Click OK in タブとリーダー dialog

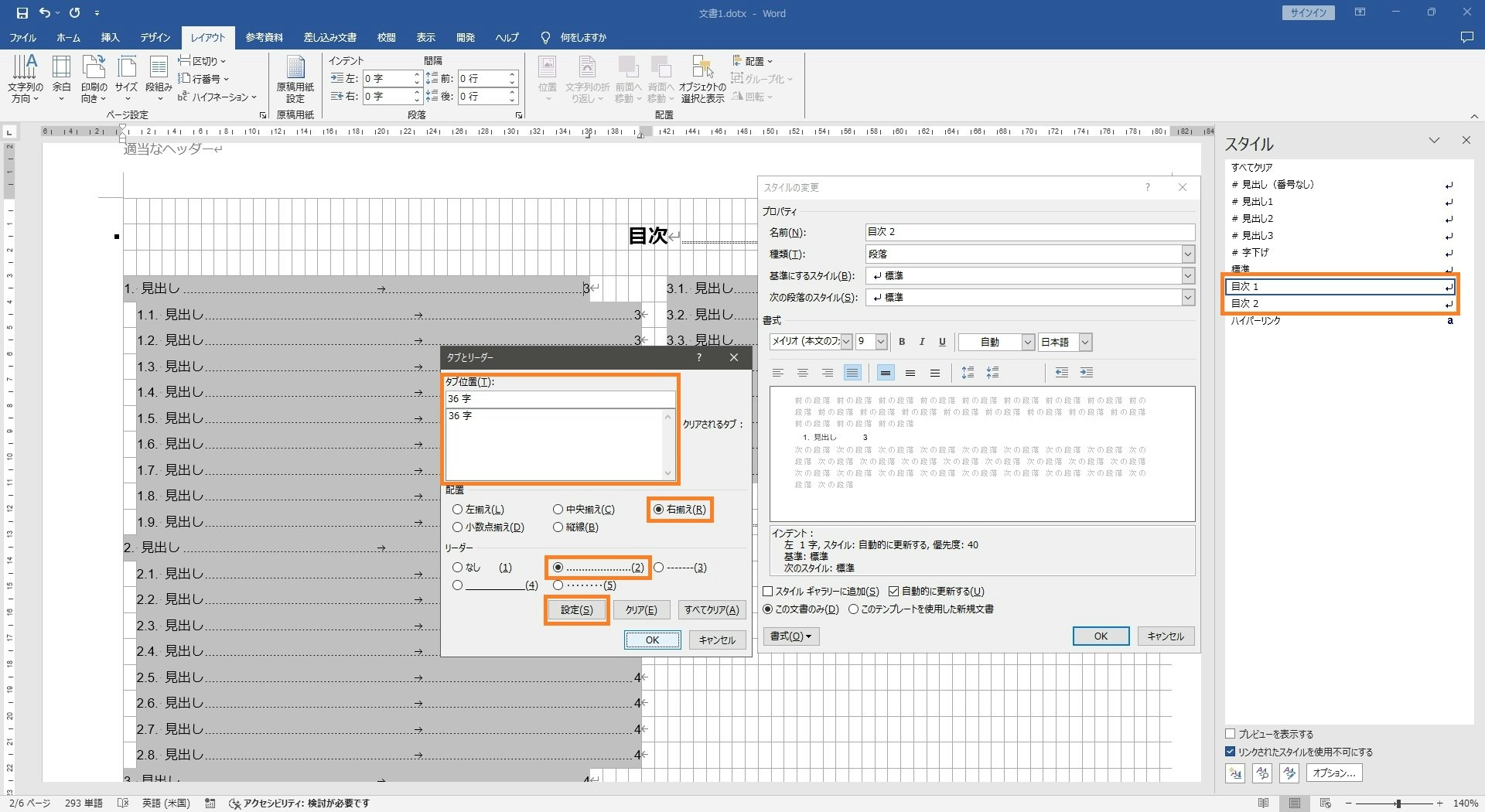(x=653, y=640)
